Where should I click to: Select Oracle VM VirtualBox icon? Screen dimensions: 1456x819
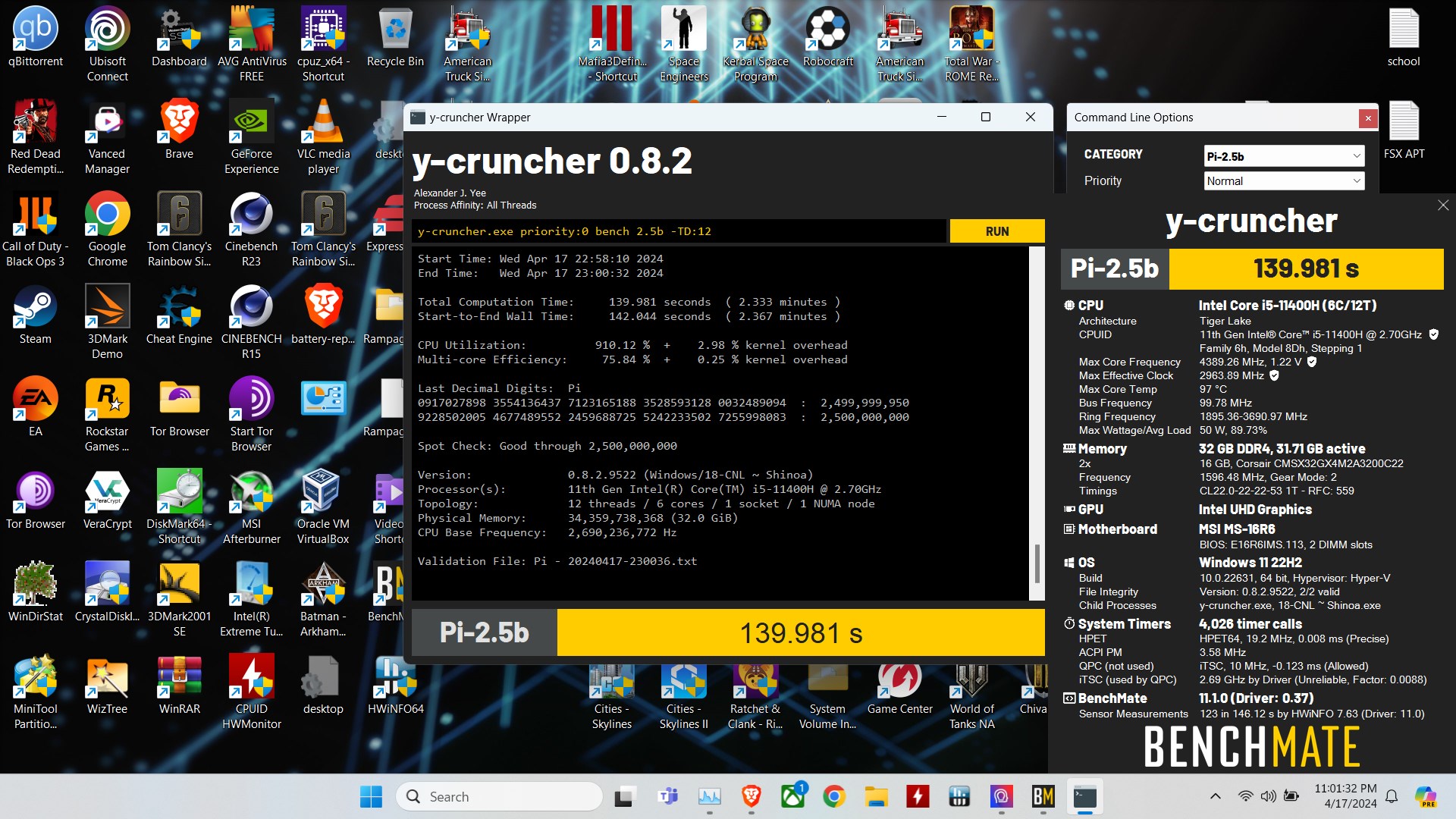point(324,507)
